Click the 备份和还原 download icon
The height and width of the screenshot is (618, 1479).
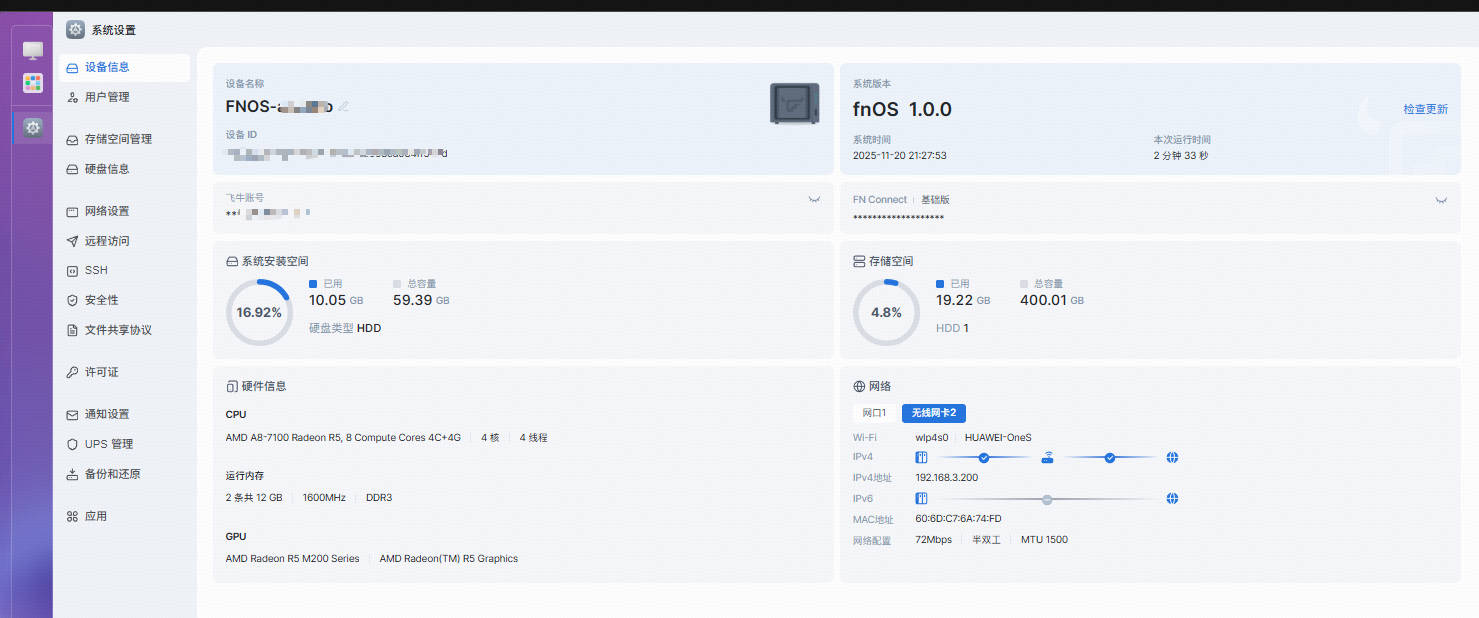click(x=72, y=474)
